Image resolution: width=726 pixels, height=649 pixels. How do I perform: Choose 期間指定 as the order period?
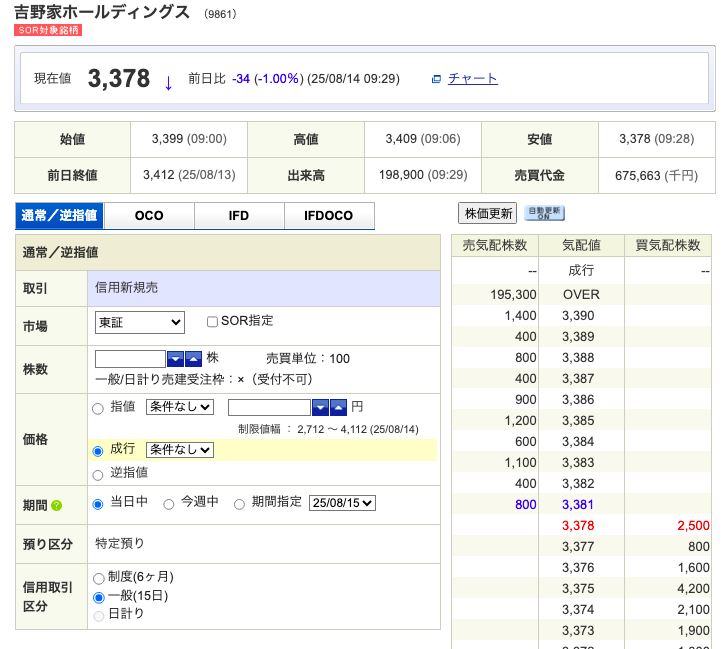[239, 504]
